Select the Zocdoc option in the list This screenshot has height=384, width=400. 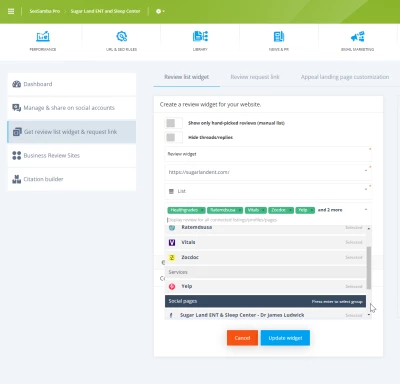point(265,257)
